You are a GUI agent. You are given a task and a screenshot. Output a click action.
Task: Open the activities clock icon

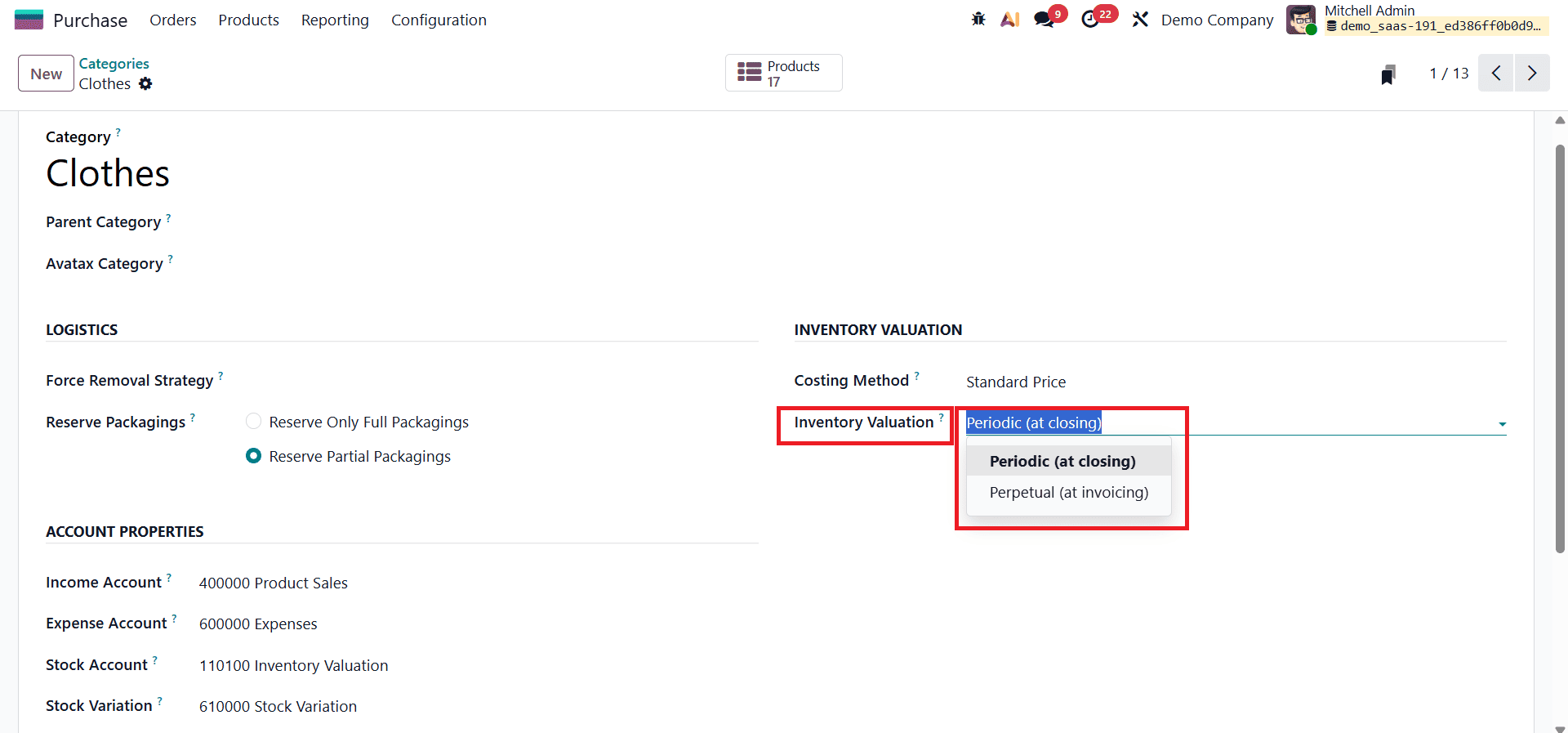tap(1090, 20)
